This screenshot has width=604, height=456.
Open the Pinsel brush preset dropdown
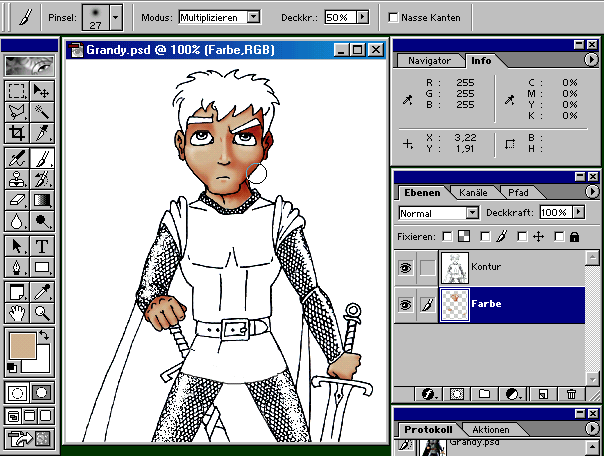pyautogui.click(x=116, y=17)
